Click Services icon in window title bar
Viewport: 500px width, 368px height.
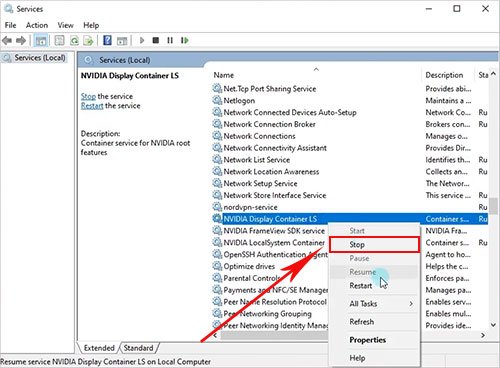coord(8,8)
